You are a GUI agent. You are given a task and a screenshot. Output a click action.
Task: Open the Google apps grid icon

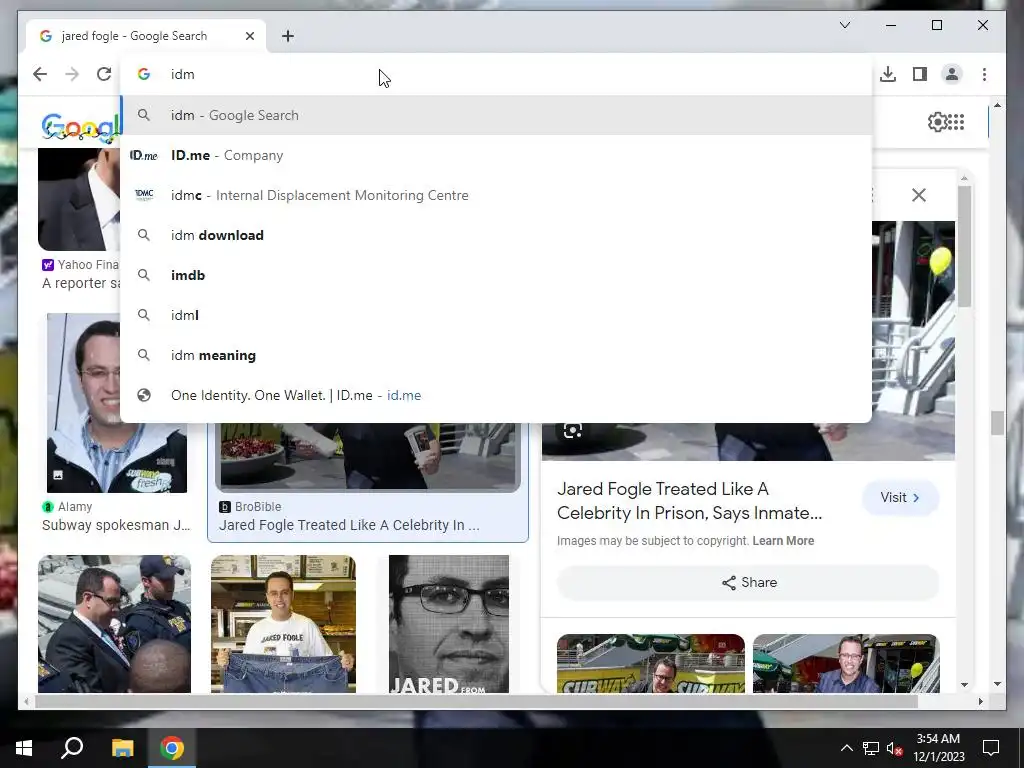[956, 122]
